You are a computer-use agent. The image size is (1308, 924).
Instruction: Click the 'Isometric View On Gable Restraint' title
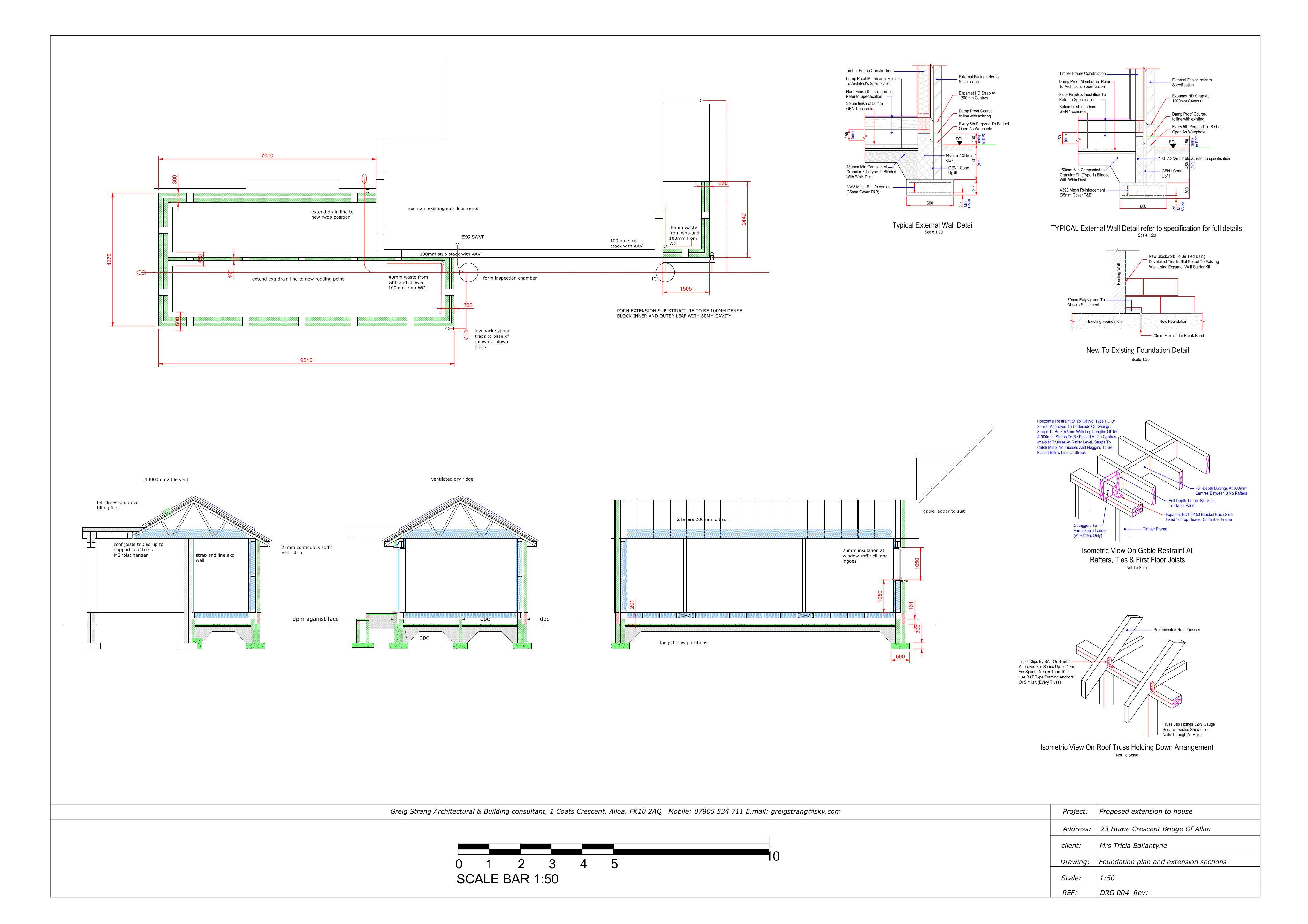tap(1137, 556)
